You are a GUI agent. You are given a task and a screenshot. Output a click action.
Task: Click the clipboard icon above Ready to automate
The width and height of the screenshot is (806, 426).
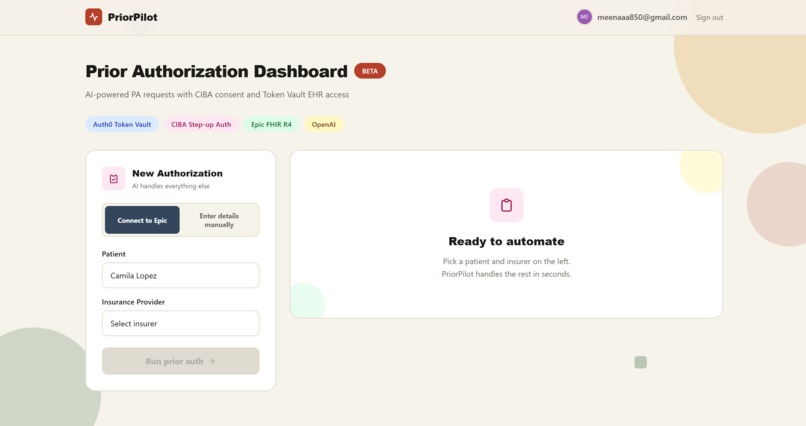tap(506, 205)
